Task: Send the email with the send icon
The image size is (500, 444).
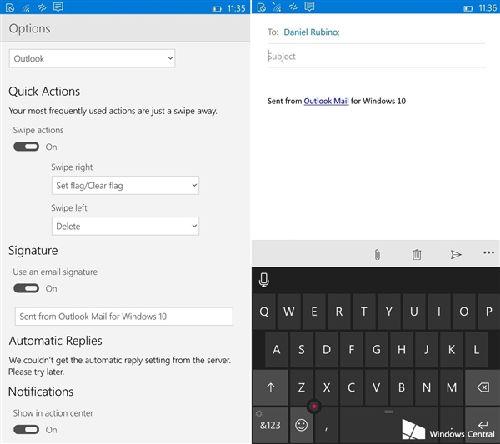Action: [456, 254]
